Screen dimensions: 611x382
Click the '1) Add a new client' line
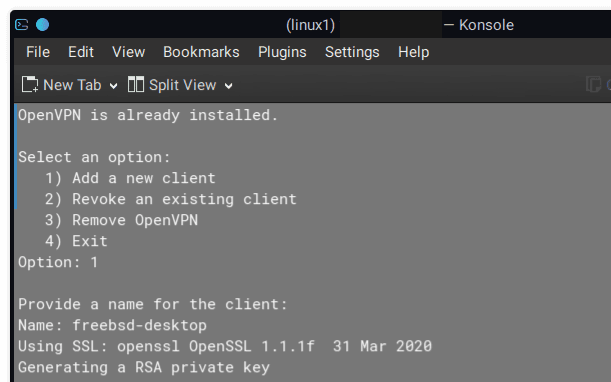(130, 179)
